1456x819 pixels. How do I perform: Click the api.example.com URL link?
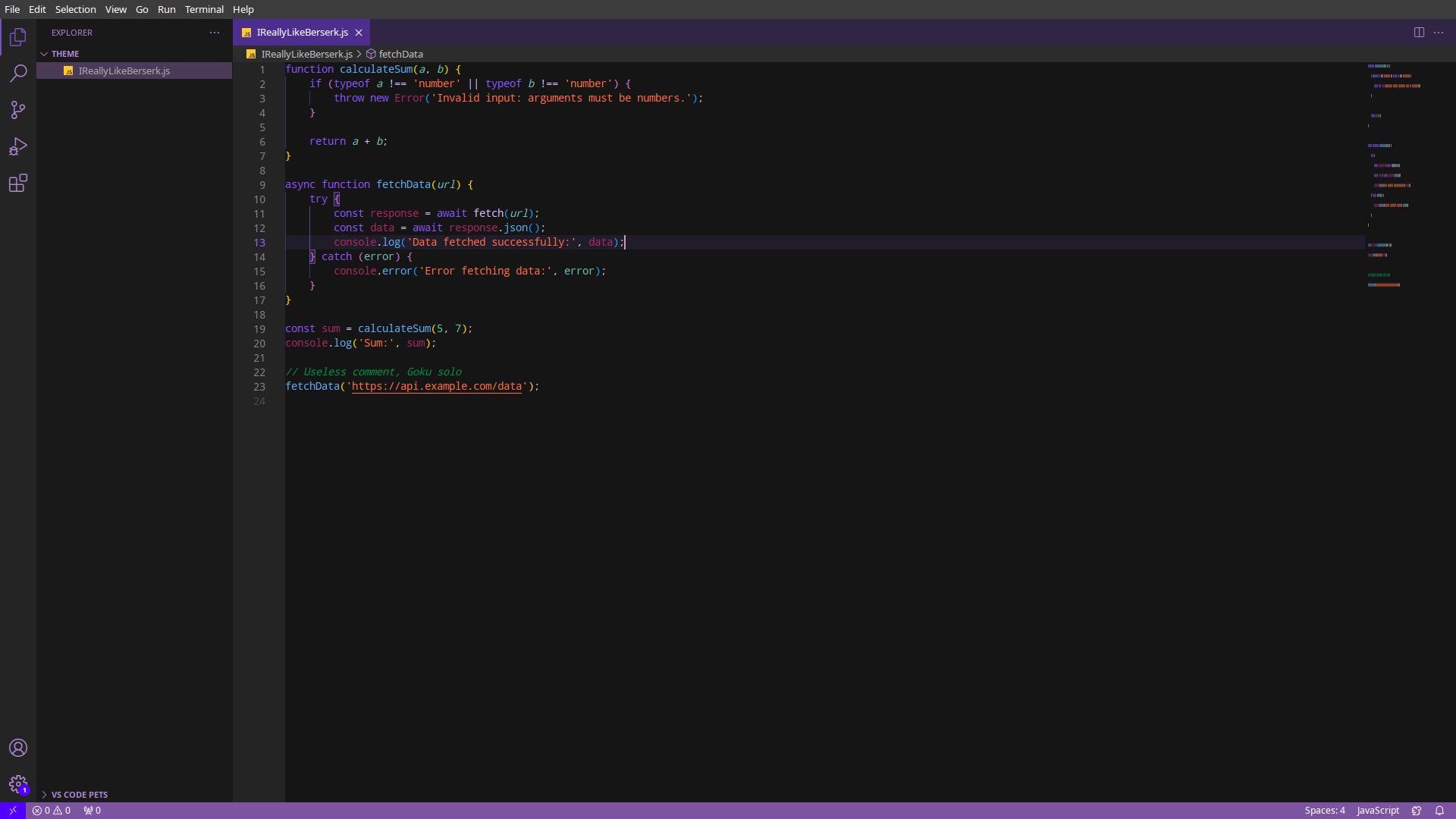pos(437,386)
